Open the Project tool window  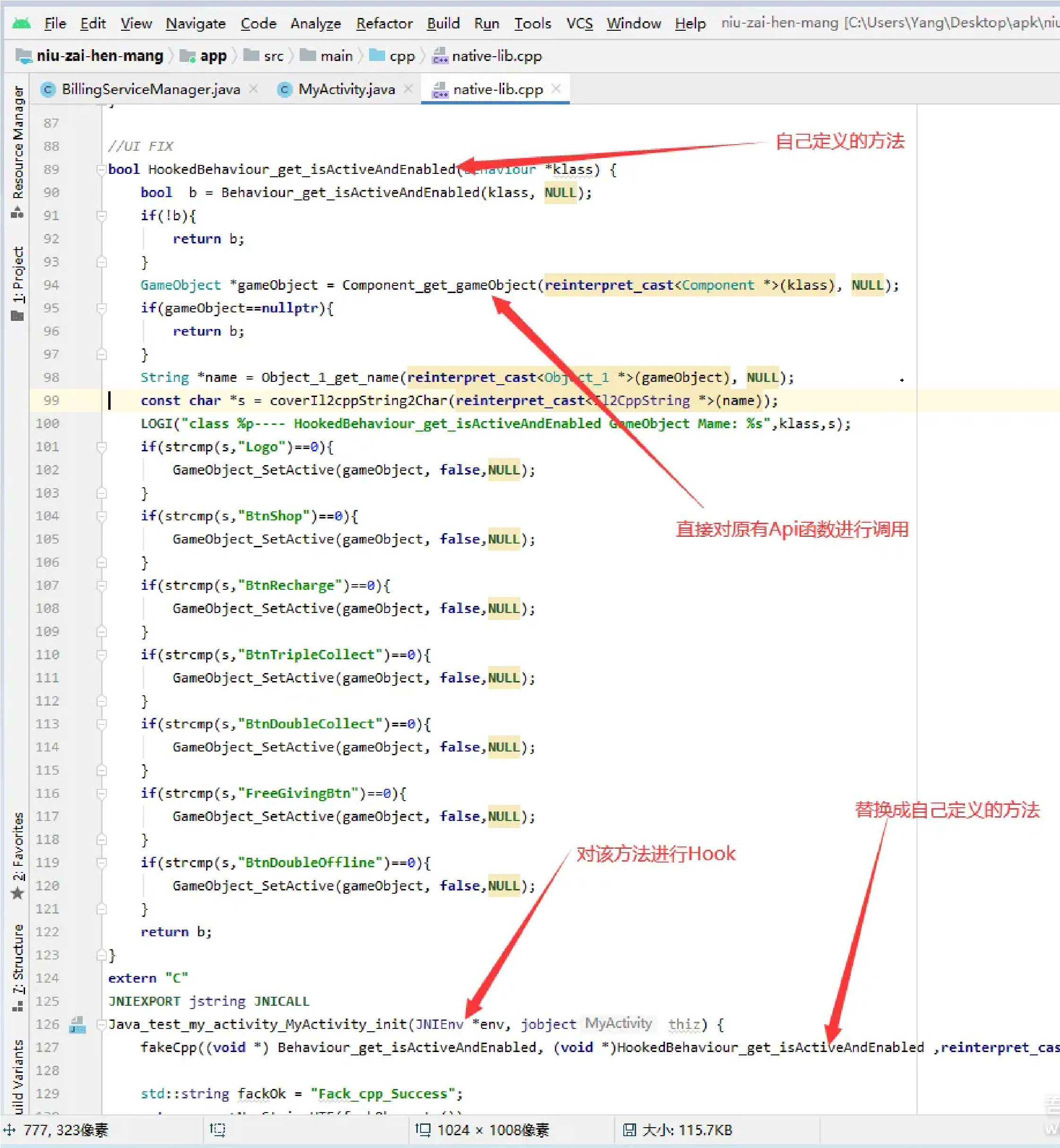(x=18, y=276)
